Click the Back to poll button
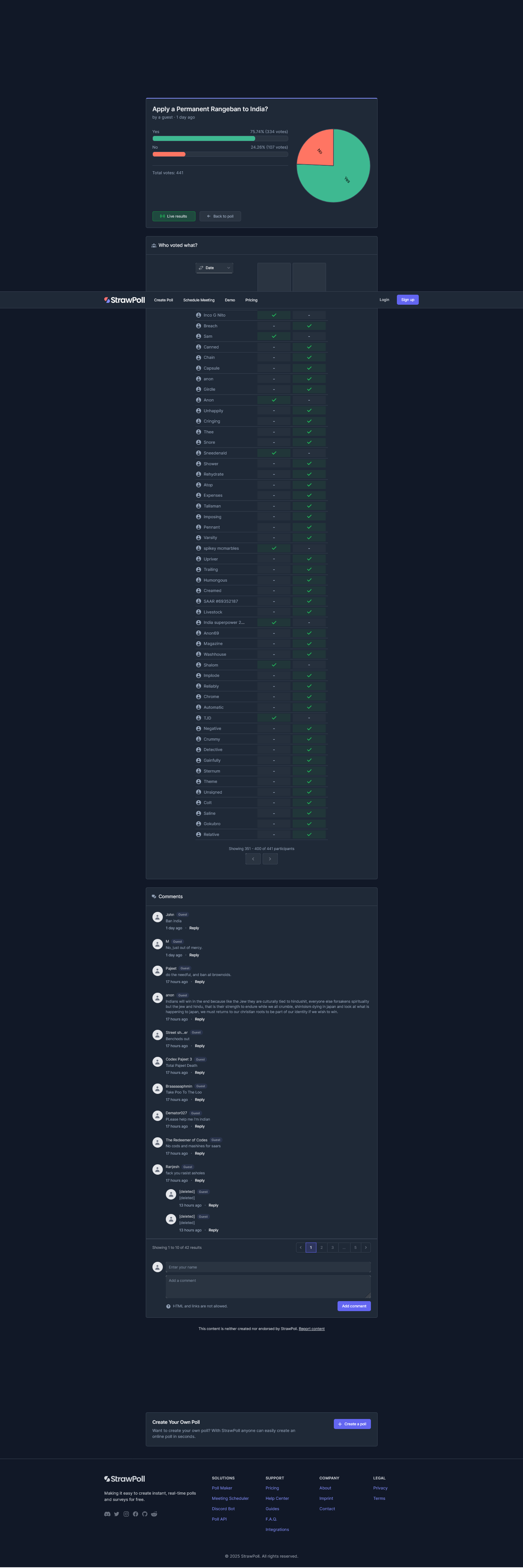 [220, 216]
